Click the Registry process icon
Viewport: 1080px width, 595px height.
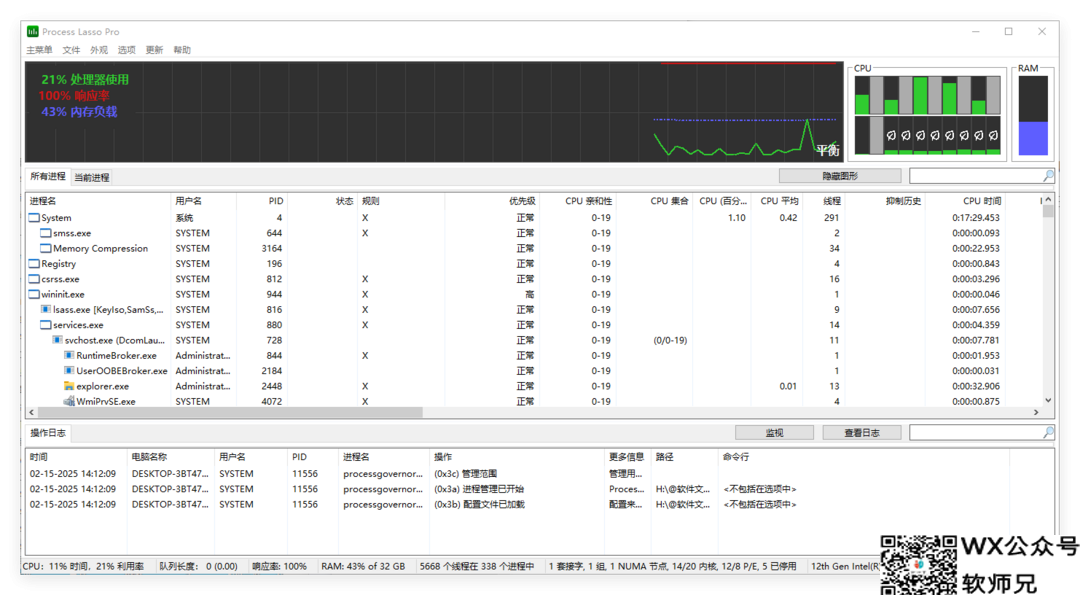pyautogui.click(x=34, y=264)
